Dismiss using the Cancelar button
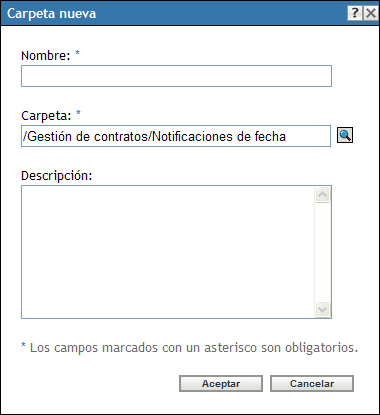Screen dimensions: 380x415 (x=312, y=384)
